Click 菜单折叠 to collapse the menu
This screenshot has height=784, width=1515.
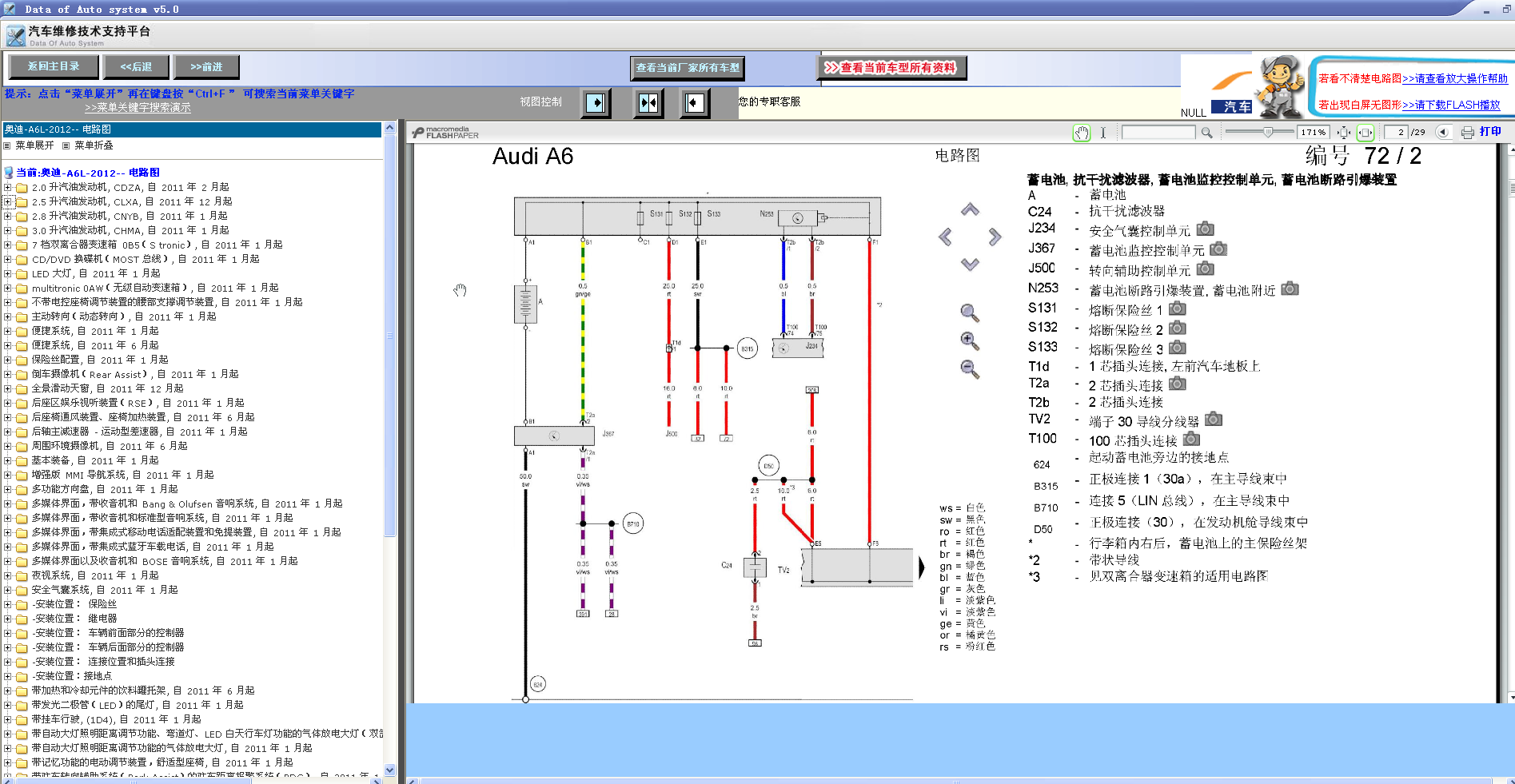(x=94, y=145)
